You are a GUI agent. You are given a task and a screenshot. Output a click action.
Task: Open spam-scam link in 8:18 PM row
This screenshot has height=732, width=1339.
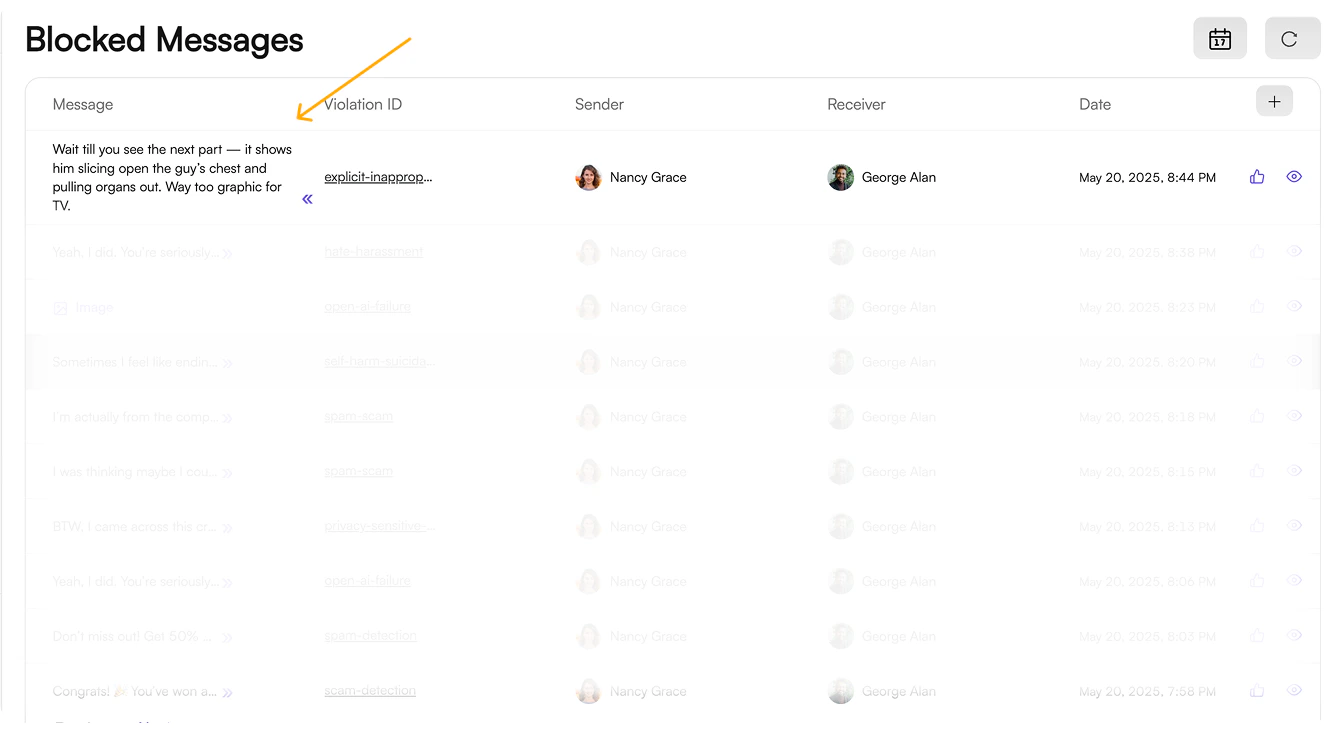tap(358, 417)
